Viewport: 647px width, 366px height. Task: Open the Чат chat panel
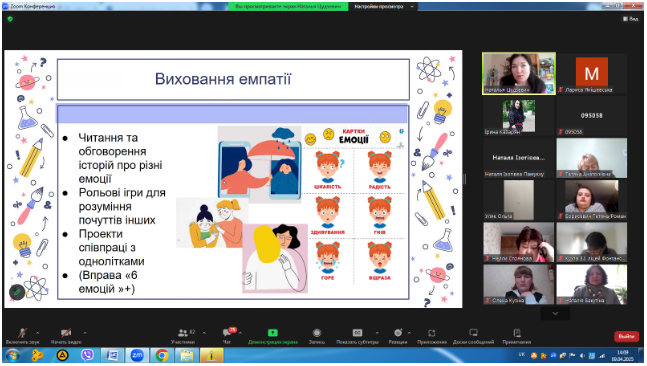tap(227, 335)
